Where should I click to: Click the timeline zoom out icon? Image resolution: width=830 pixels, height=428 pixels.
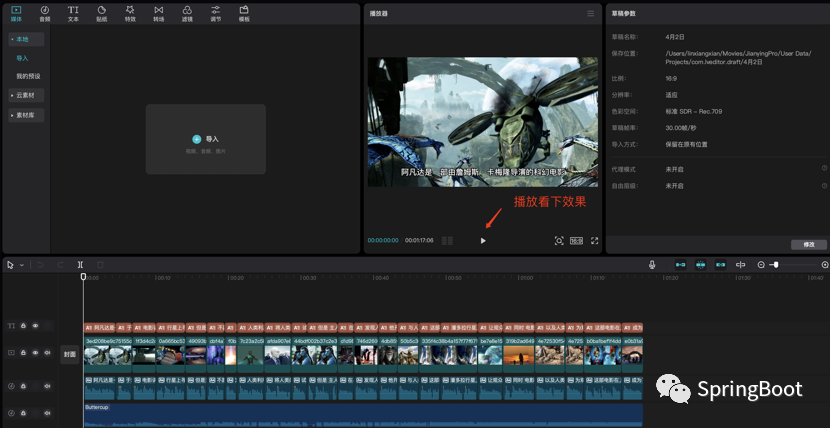tap(761, 265)
